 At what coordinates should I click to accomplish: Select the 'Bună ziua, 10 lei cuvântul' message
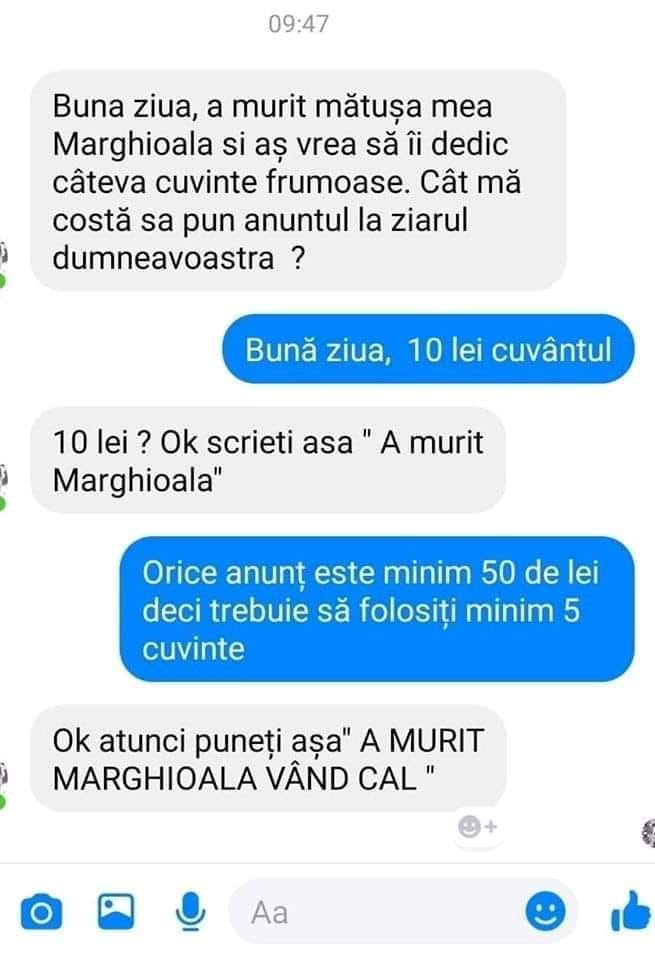tap(428, 350)
